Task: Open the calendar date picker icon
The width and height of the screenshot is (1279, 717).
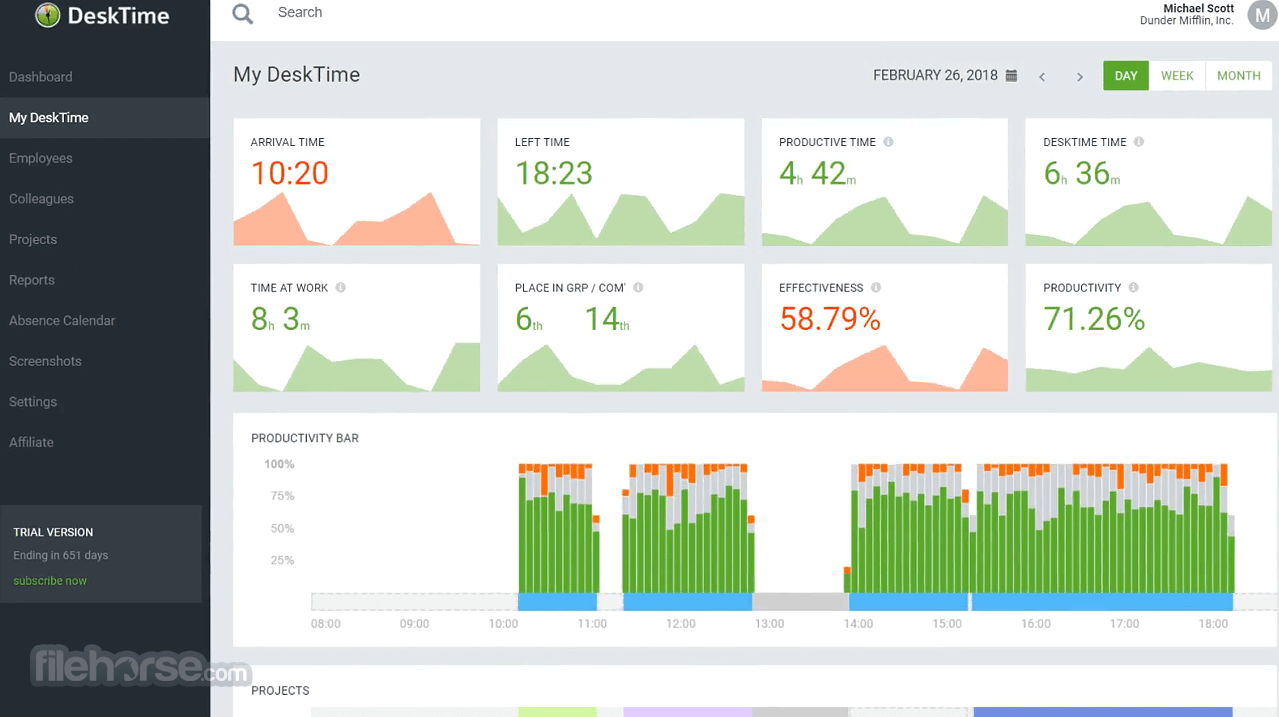Action: pos(1011,76)
